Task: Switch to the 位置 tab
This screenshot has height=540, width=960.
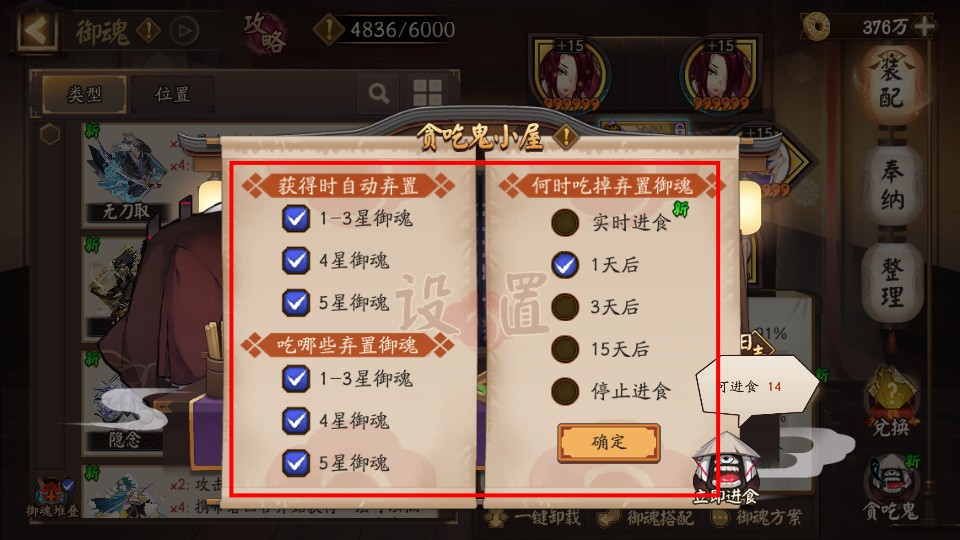Action: coord(173,94)
